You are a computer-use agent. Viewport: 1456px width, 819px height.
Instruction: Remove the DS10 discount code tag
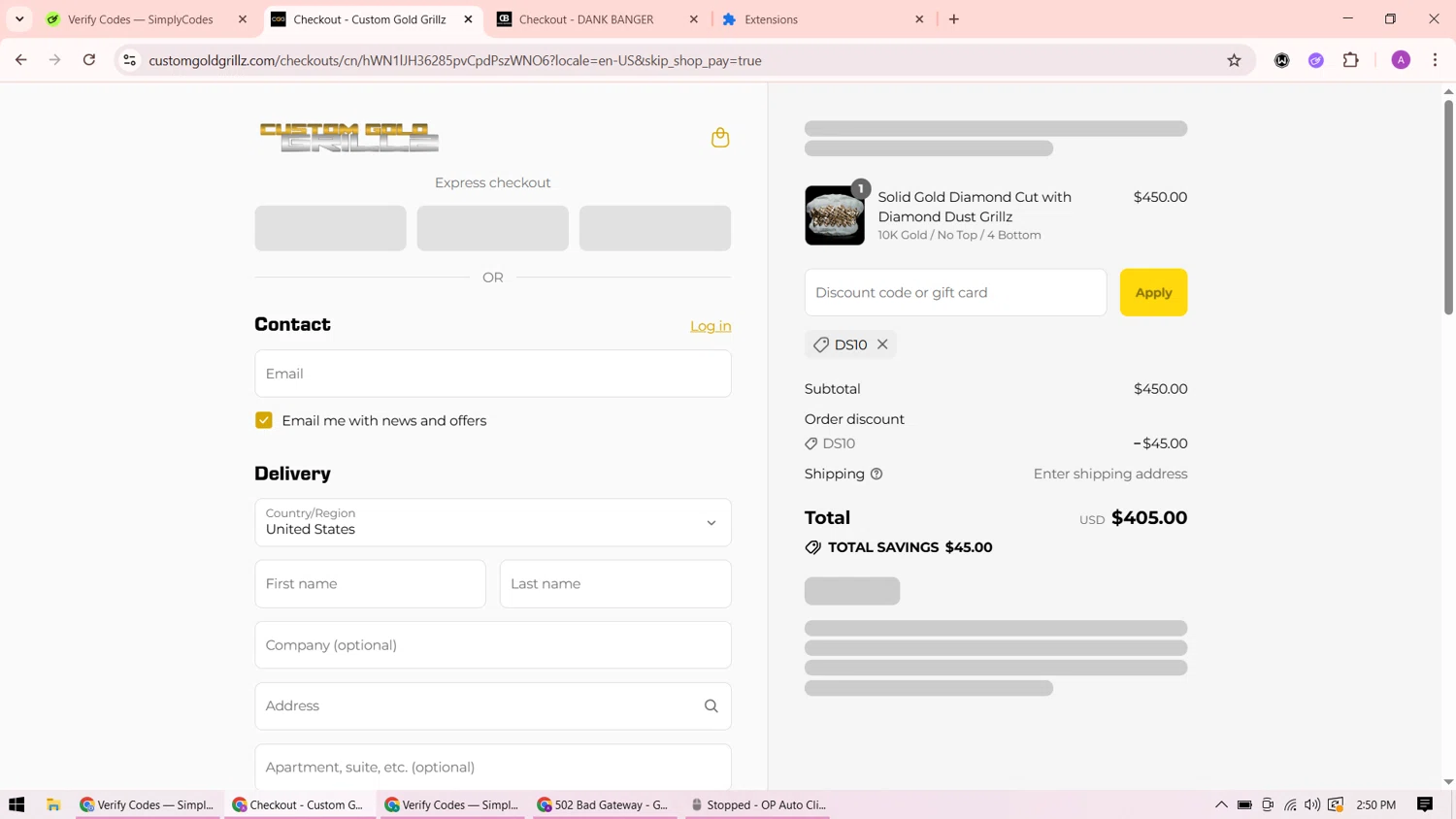pos(882,344)
